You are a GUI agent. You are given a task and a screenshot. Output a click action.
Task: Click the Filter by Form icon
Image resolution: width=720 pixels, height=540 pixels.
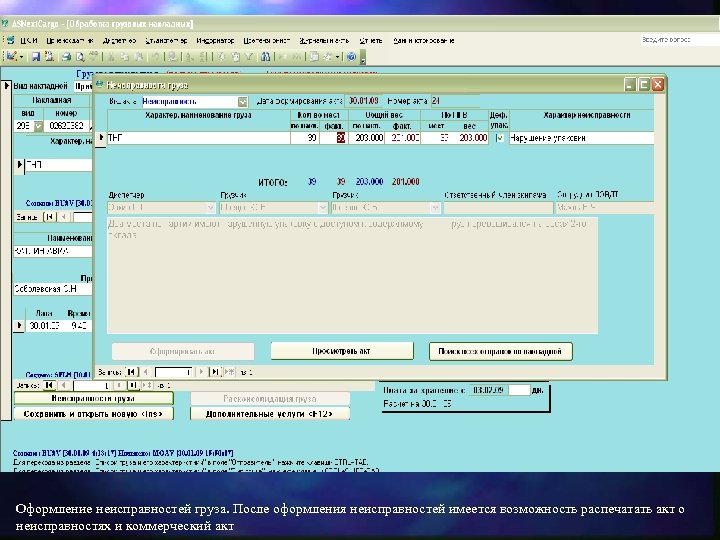[x=235, y=56]
